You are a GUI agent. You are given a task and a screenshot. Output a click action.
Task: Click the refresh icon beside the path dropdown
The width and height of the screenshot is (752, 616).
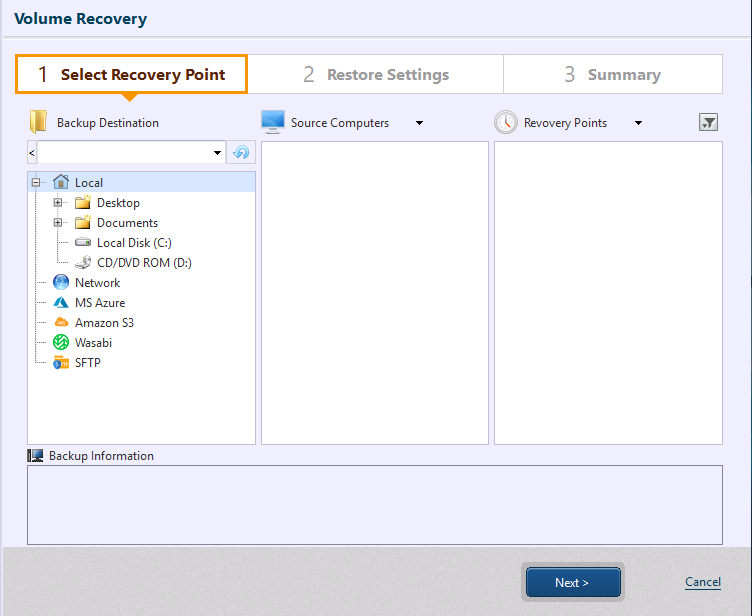[x=241, y=153]
